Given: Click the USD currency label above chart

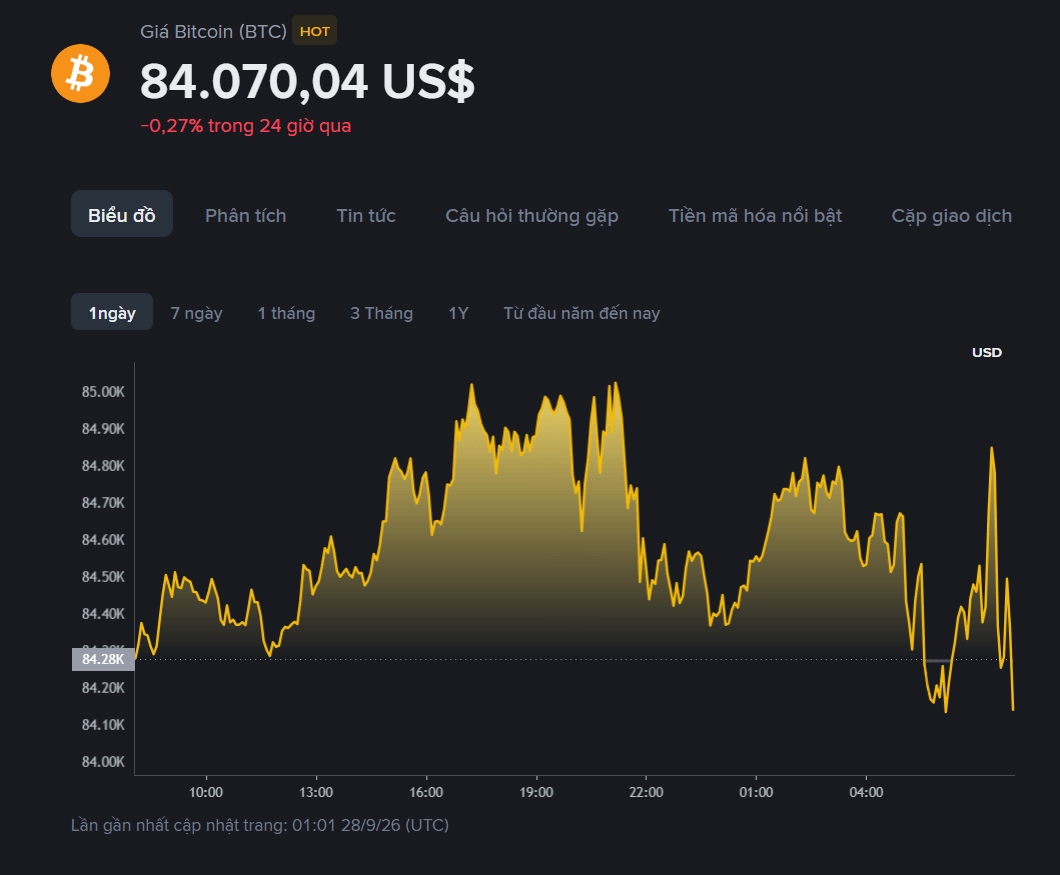Looking at the screenshot, I should click(986, 352).
